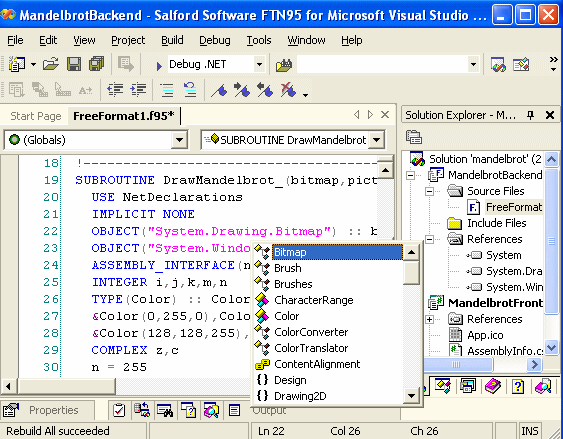
Task: Pin the Solution Explorer panel
Action: (530, 115)
